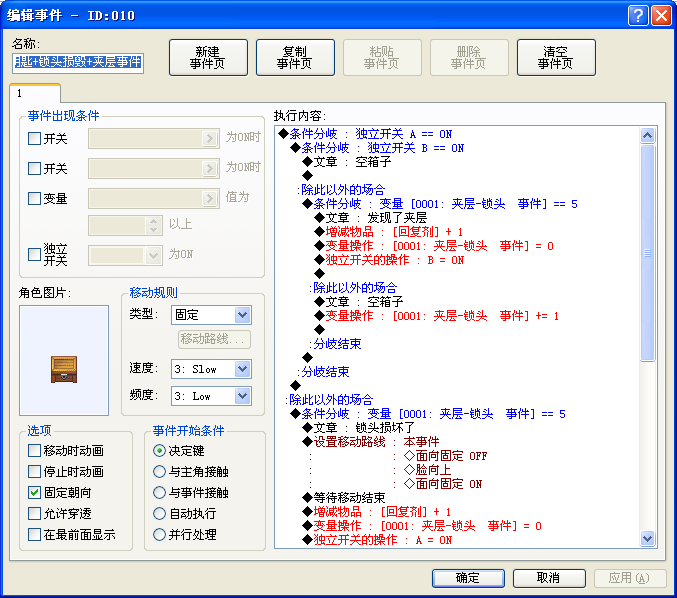Click scrollbar down arrow in command list
This screenshot has height=598, width=677.
pyautogui.click(x=648, y=538)
